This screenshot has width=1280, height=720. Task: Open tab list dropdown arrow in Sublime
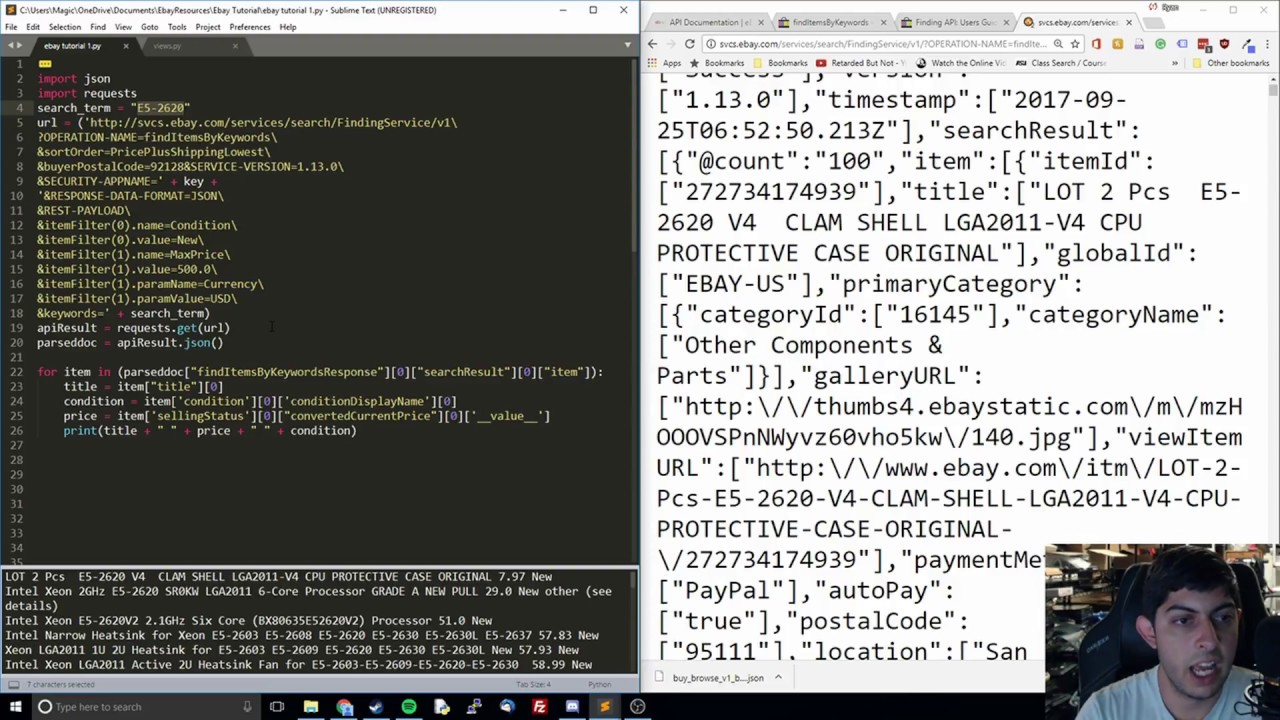(x=627, y=46)
